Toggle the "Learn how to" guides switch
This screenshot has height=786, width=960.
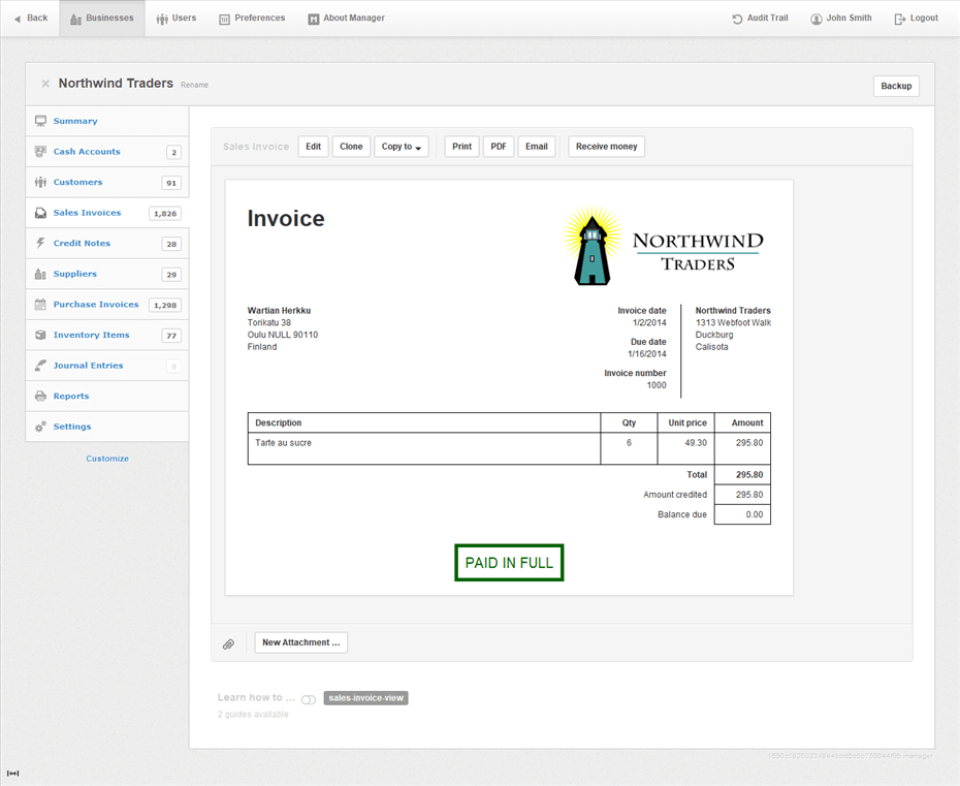[309, 699]
